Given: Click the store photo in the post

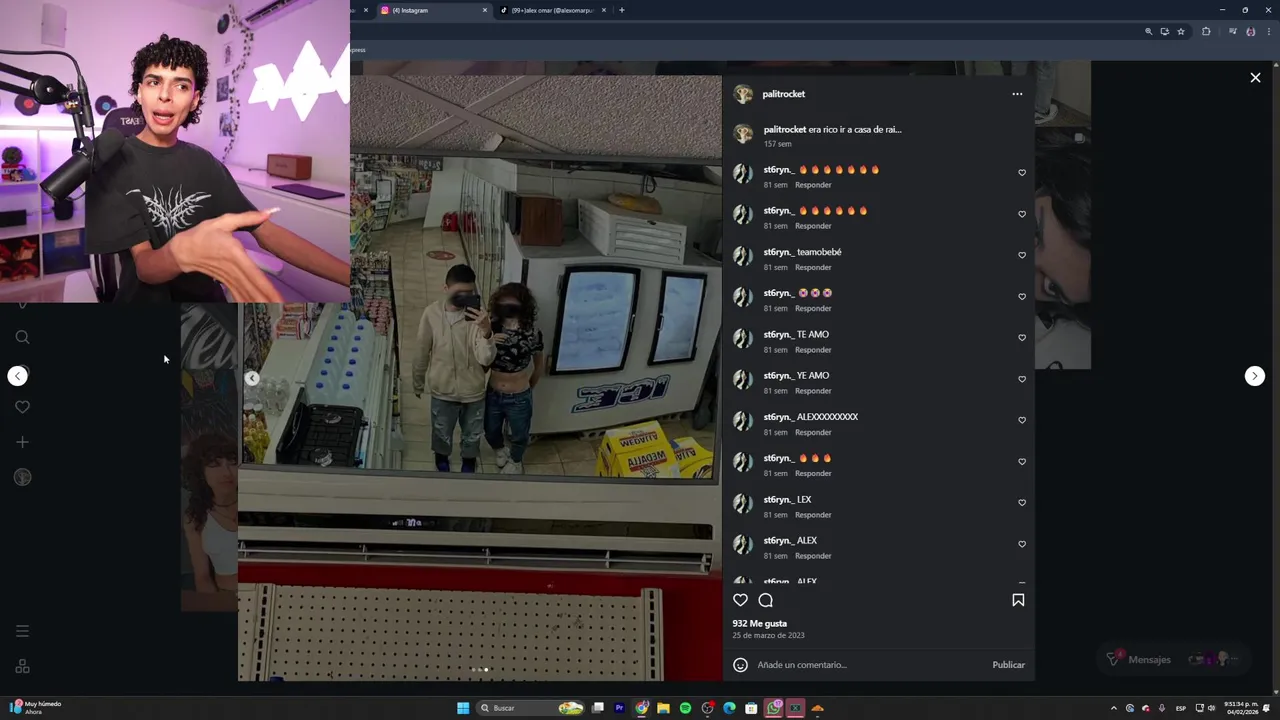Looking at the screenshot, I should click(479, 378).
